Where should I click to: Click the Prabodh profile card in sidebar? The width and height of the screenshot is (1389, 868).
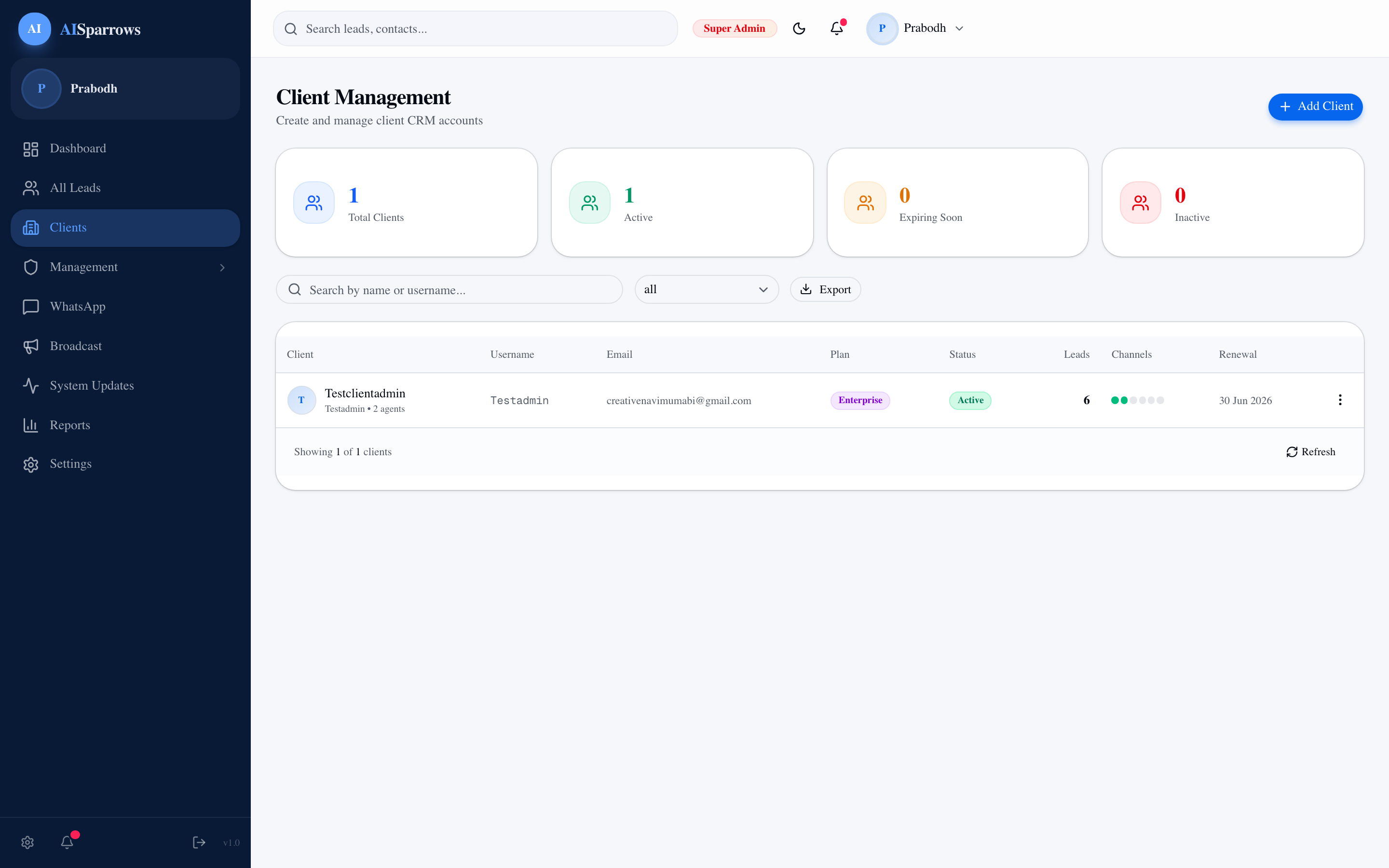click(x=125, y=88)
